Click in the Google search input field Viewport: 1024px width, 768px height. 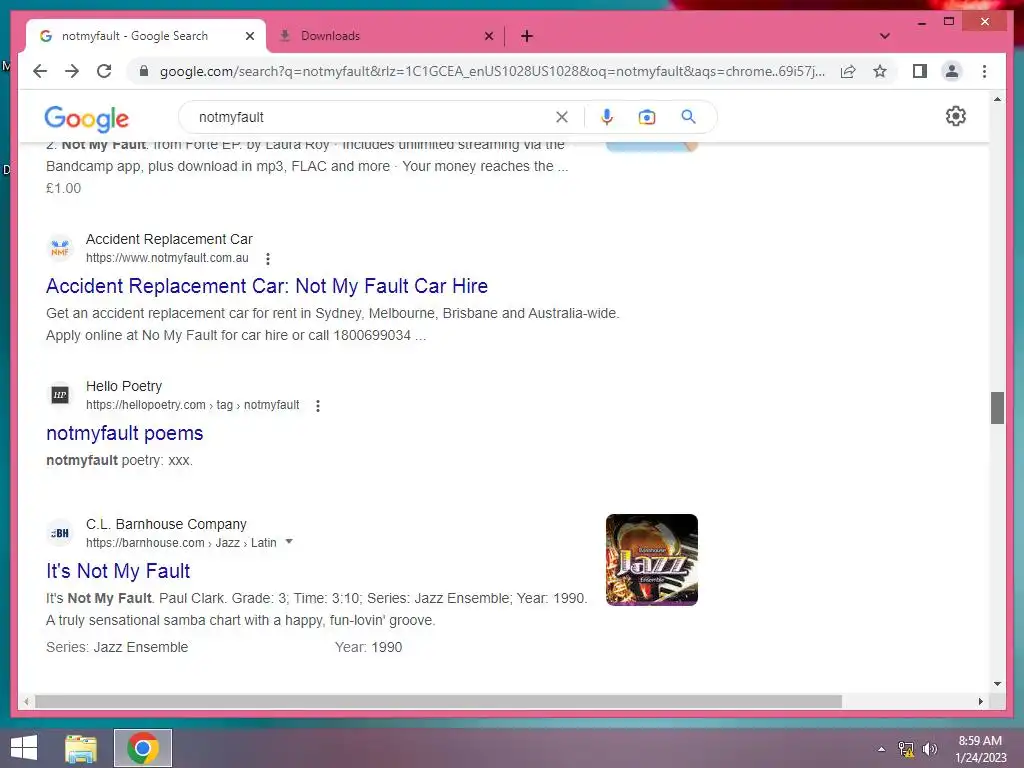click(x=372, y=117)
